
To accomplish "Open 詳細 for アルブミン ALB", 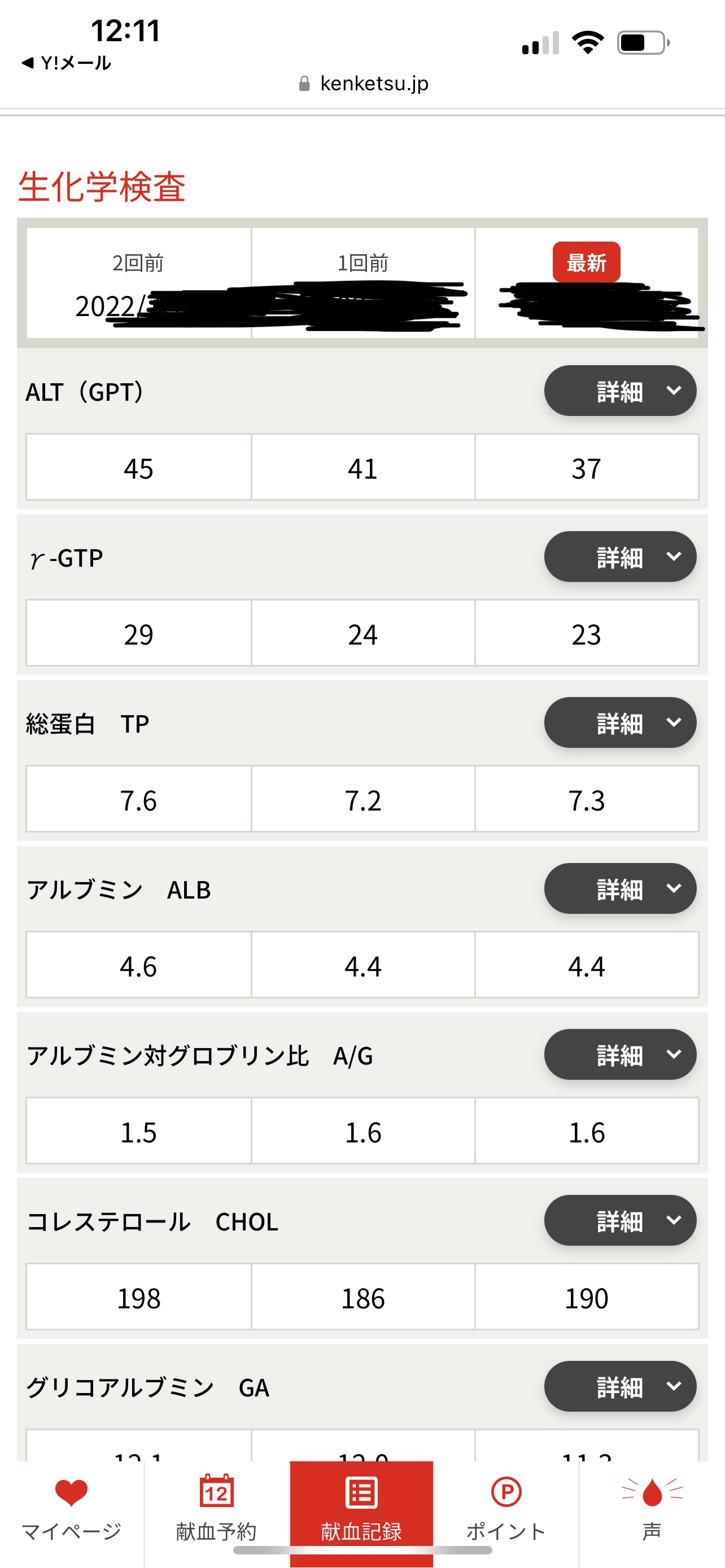I will click(619, 888).
